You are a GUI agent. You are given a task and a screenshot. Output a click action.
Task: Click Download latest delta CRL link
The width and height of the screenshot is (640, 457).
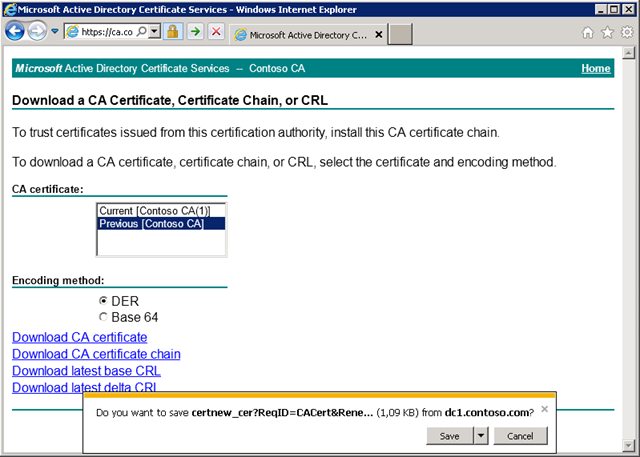pos(84,387)
